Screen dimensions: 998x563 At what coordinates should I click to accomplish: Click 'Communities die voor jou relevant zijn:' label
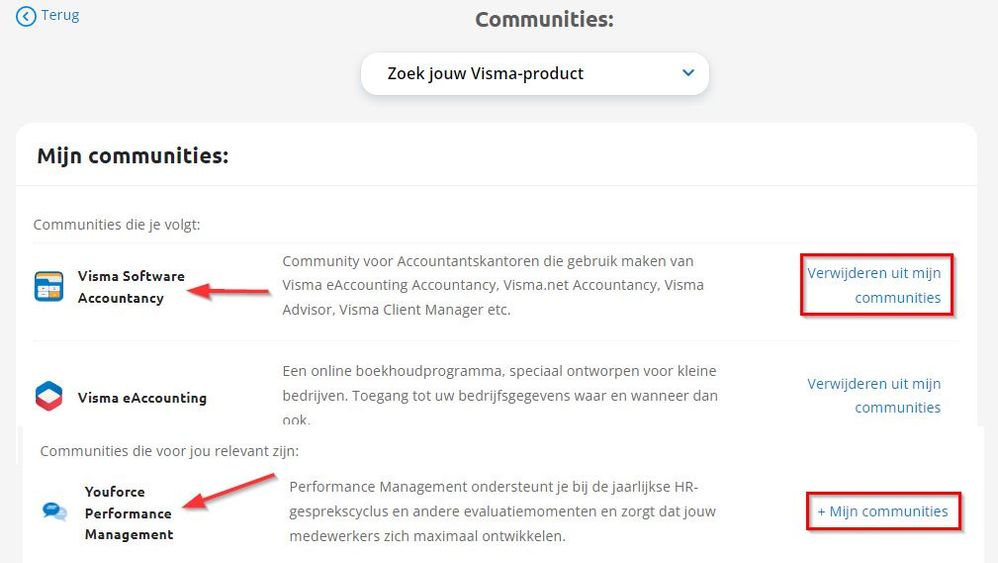(169, 451)
